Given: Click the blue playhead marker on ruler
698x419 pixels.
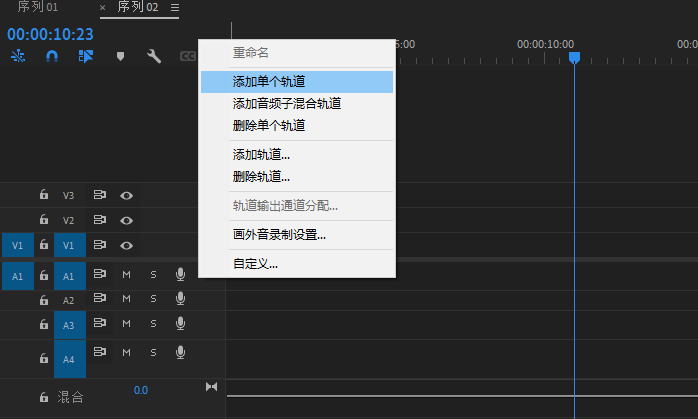Looking at the screenshot, I should (x=574, y=58).
